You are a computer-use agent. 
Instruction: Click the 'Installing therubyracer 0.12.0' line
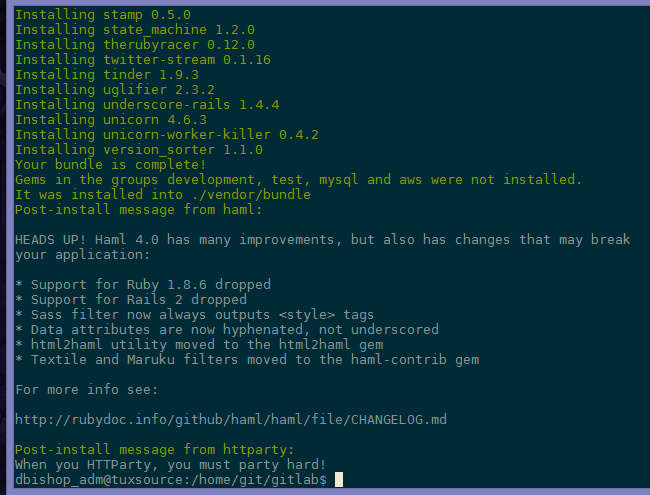(x=135, y=45)
